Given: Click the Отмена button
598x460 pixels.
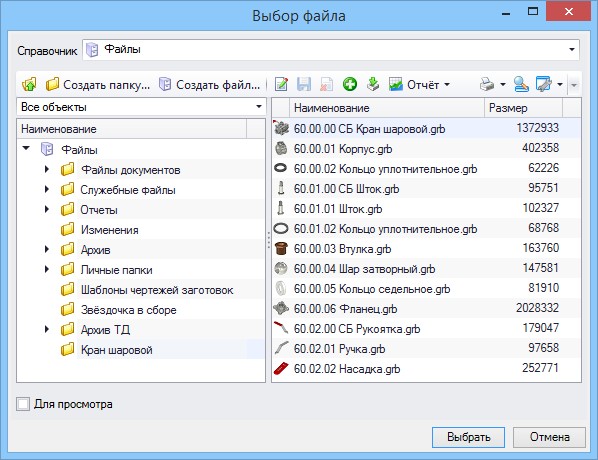Looking at the screenshot, I should (549, 437).
